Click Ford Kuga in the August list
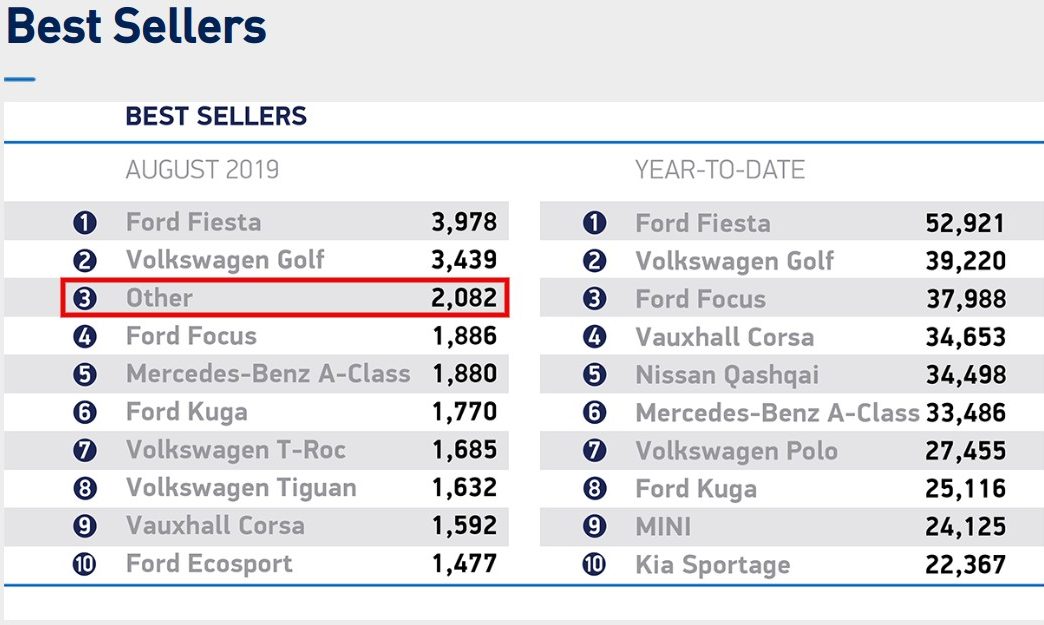The height and width of the screenshot is (625, 1044). (187, 412)
